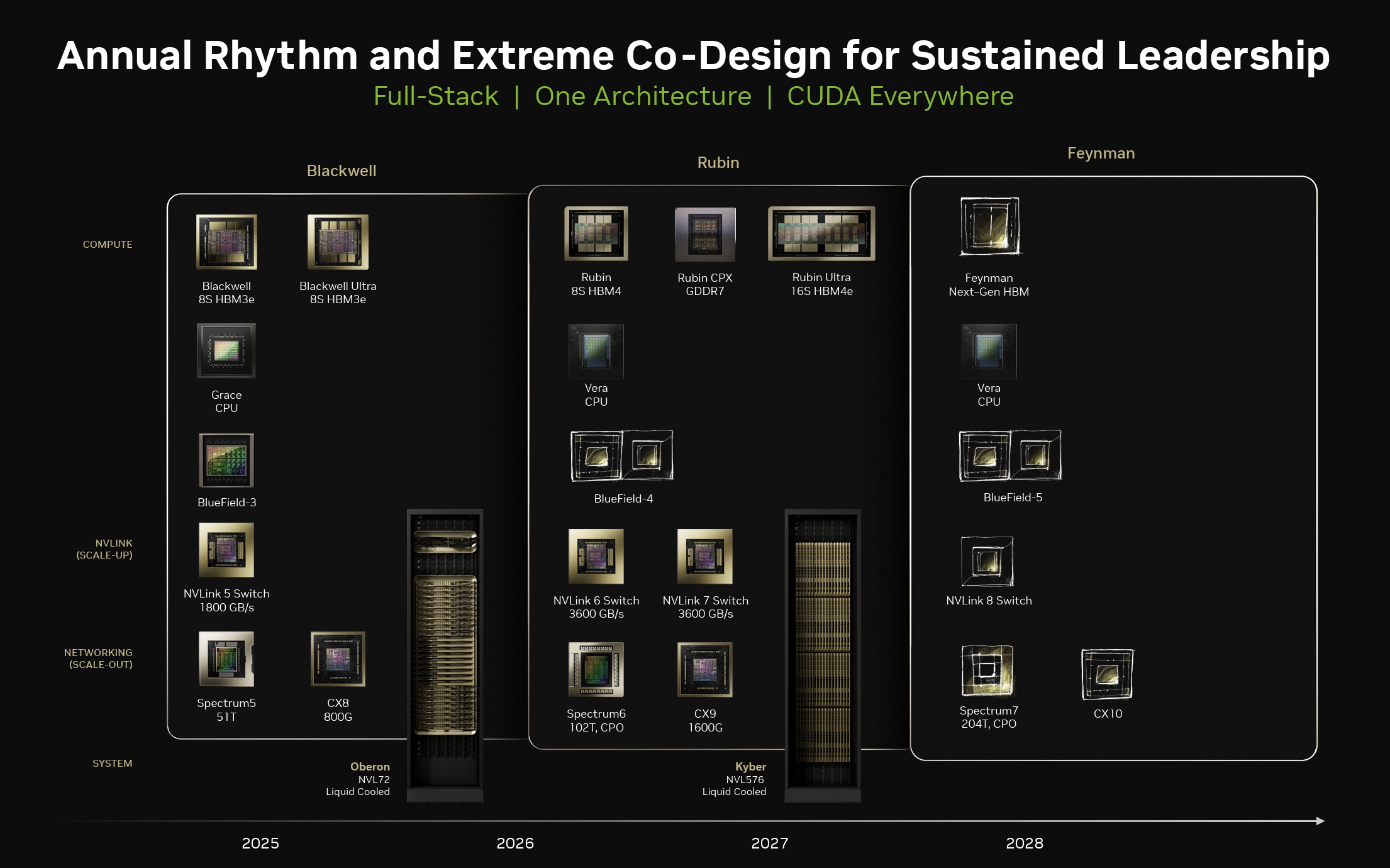Click the Blackwell Ultra chip image
The image size is (1390, 868).
pos(338,242)
